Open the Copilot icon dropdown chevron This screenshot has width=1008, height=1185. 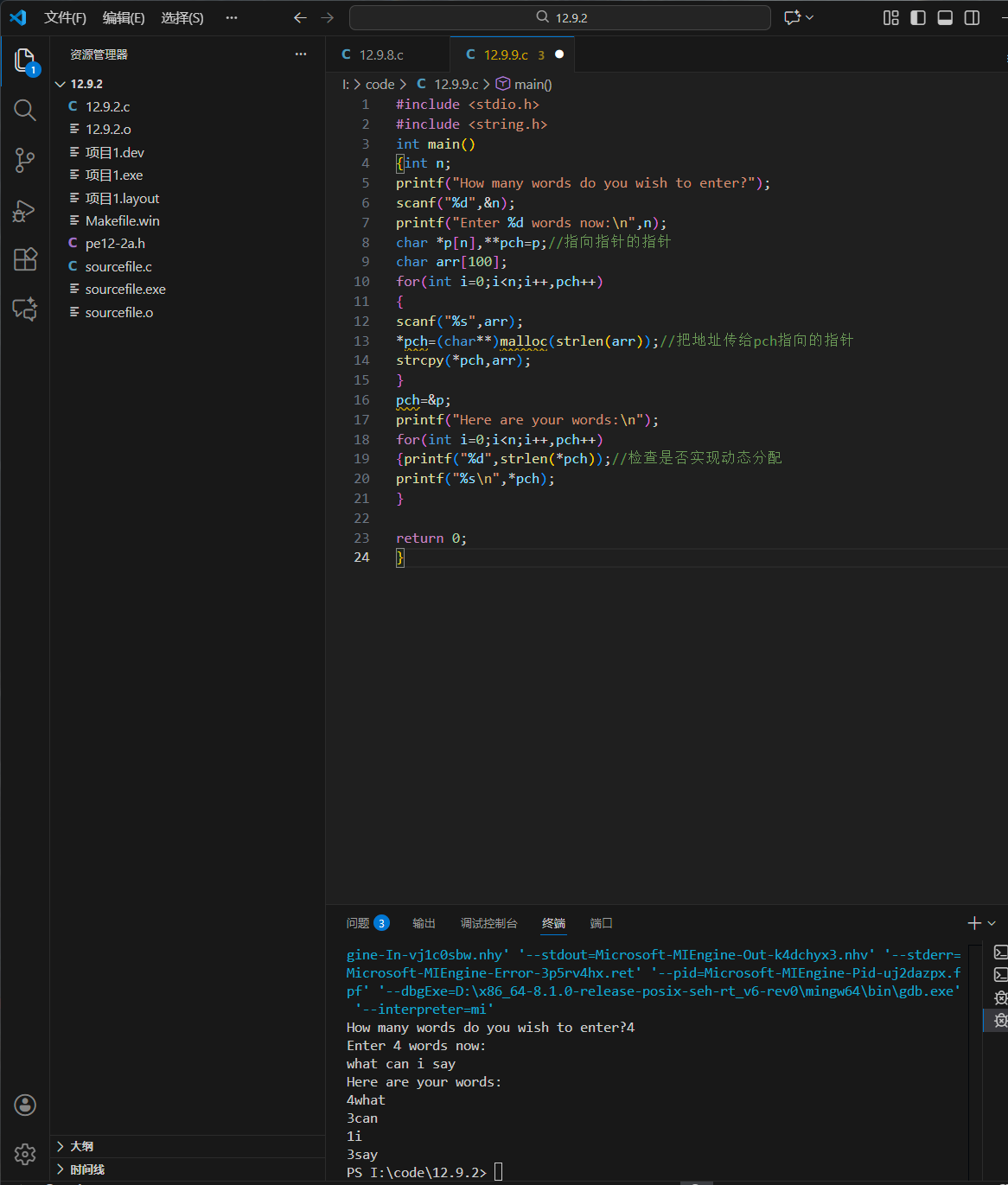click(x=810, y=17)
